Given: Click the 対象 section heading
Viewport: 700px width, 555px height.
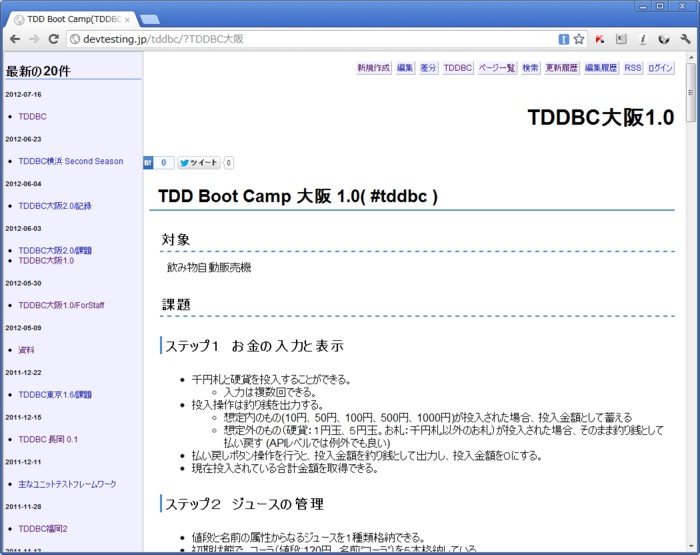Looking at the screenshot, I should point(176,240).
